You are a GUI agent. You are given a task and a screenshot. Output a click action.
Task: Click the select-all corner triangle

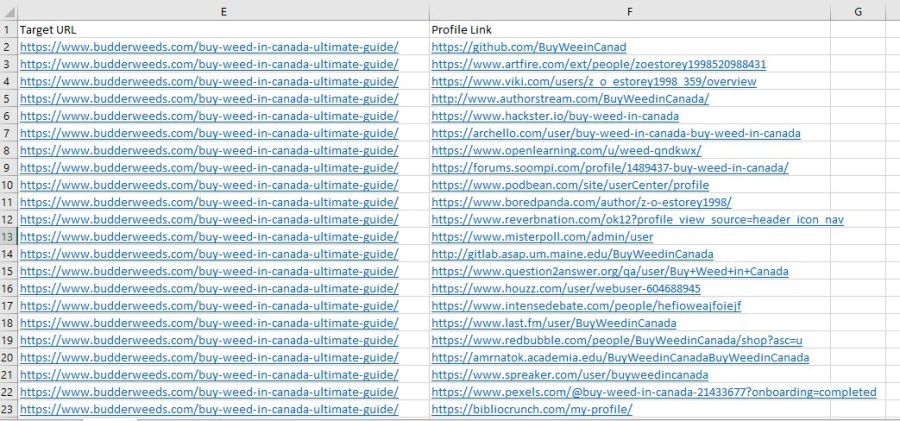(x=9, y=11)
